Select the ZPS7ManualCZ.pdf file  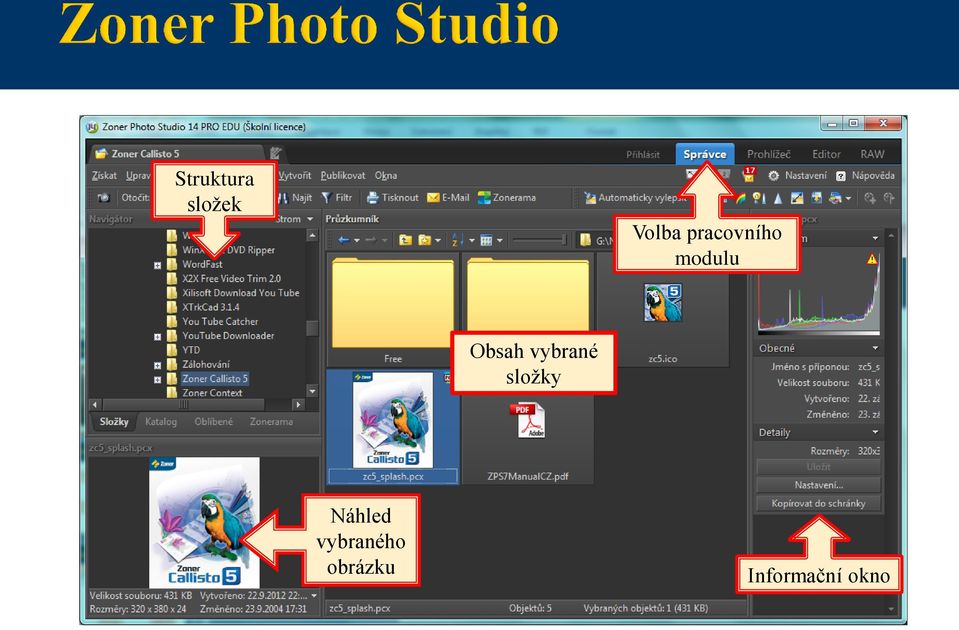(528, 437)
